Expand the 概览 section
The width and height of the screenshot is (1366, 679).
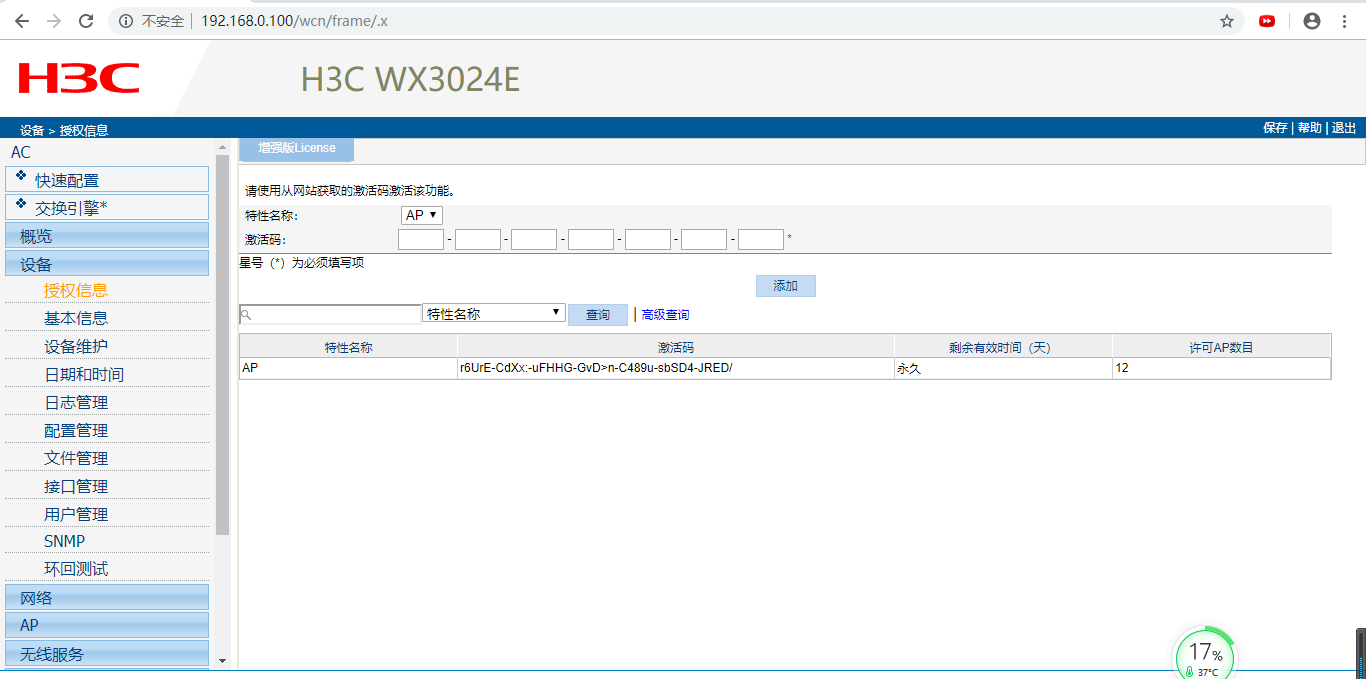click(x=107, y=236)
